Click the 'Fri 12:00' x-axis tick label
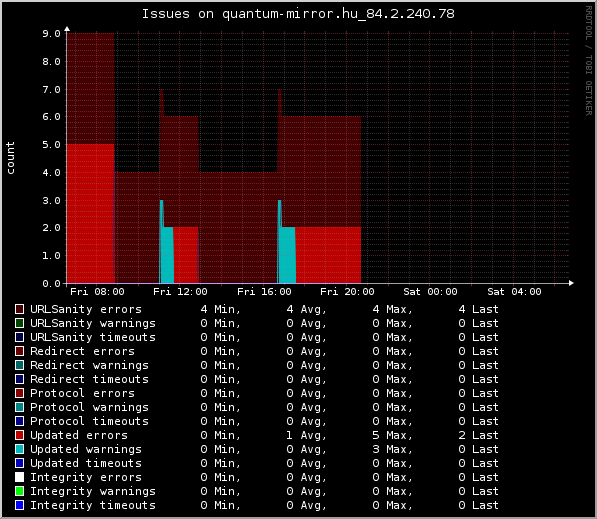 point(180,292)
